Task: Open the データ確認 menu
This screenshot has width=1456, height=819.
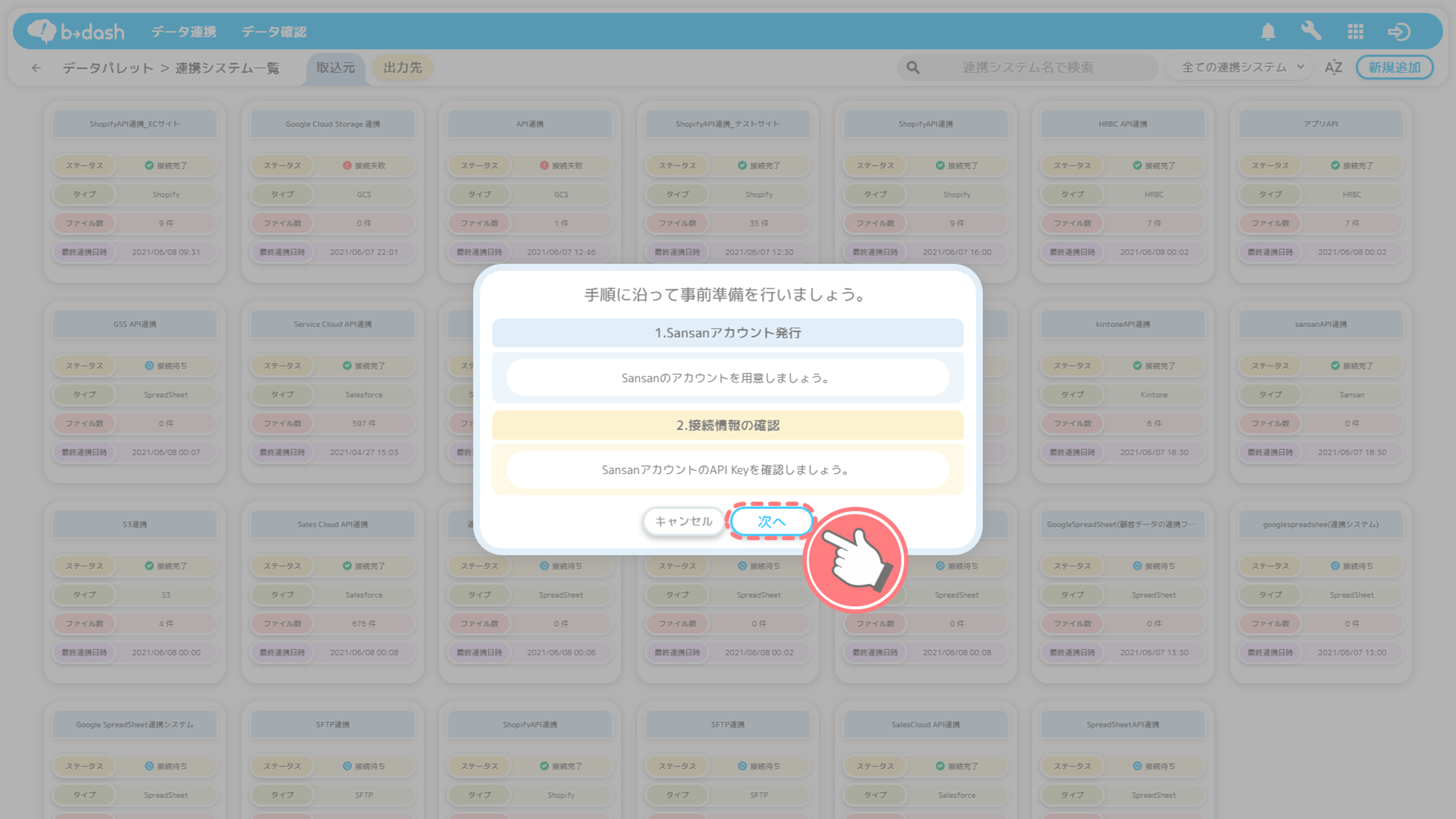Action: pos(274,31)
